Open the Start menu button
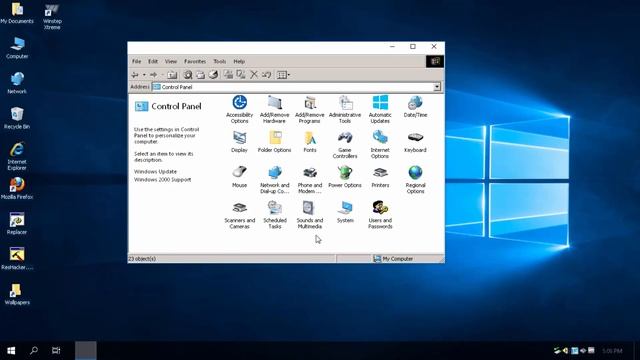The height and width of the screenshot is (360, 640). [x=11, y=351]
